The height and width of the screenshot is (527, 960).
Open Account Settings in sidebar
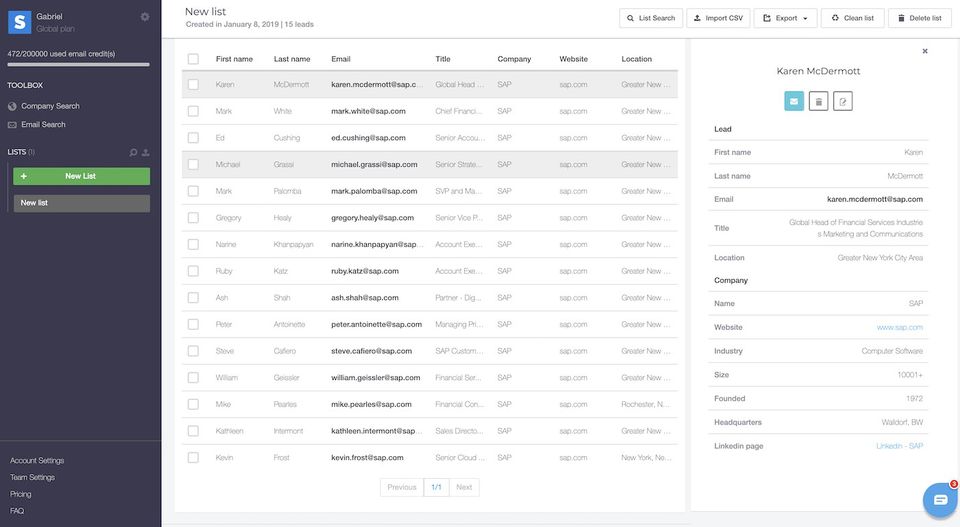pyautogui.click(x=37, y=461)
